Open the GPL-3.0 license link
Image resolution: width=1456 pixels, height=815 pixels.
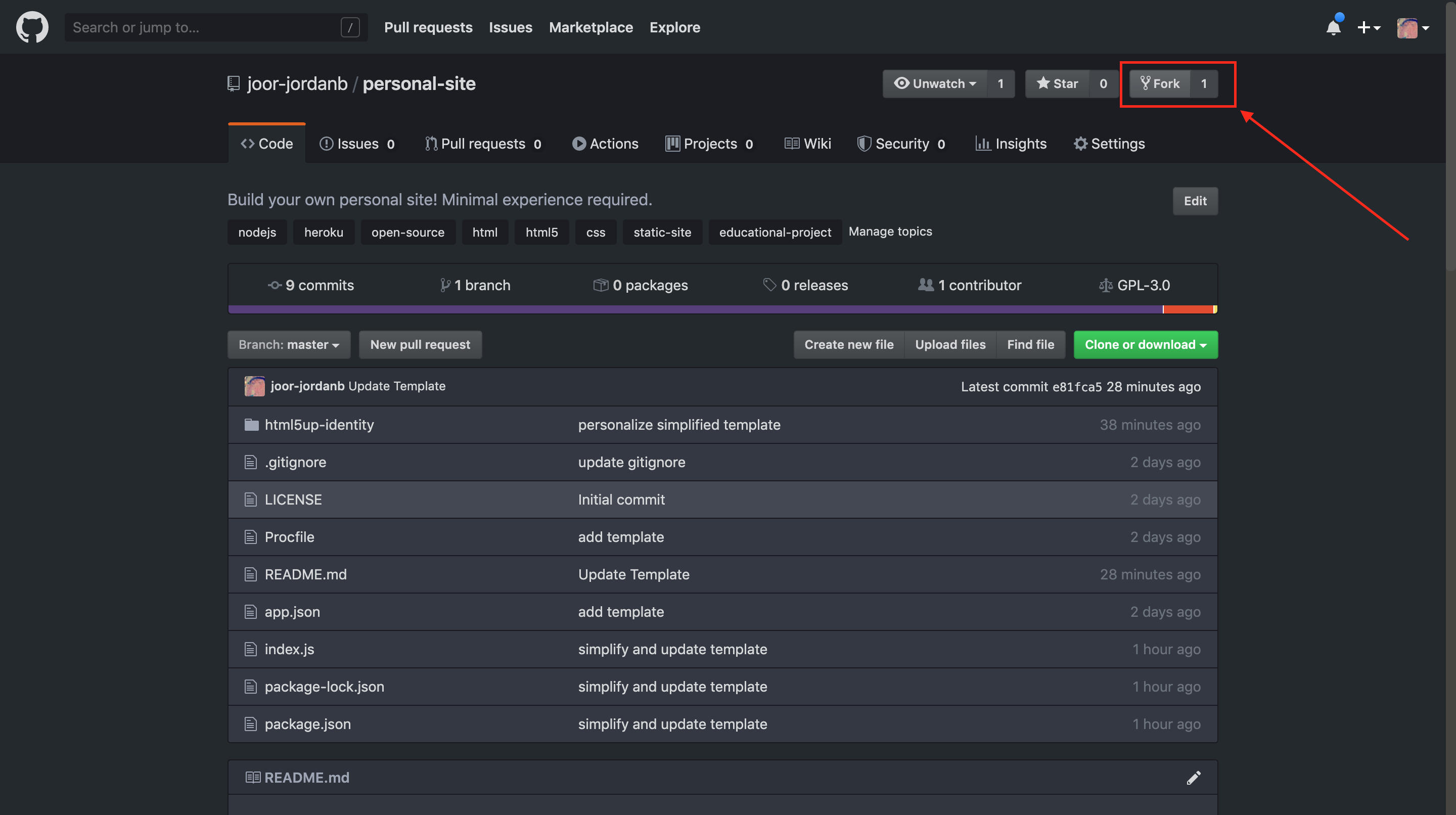coord(1134,286)
